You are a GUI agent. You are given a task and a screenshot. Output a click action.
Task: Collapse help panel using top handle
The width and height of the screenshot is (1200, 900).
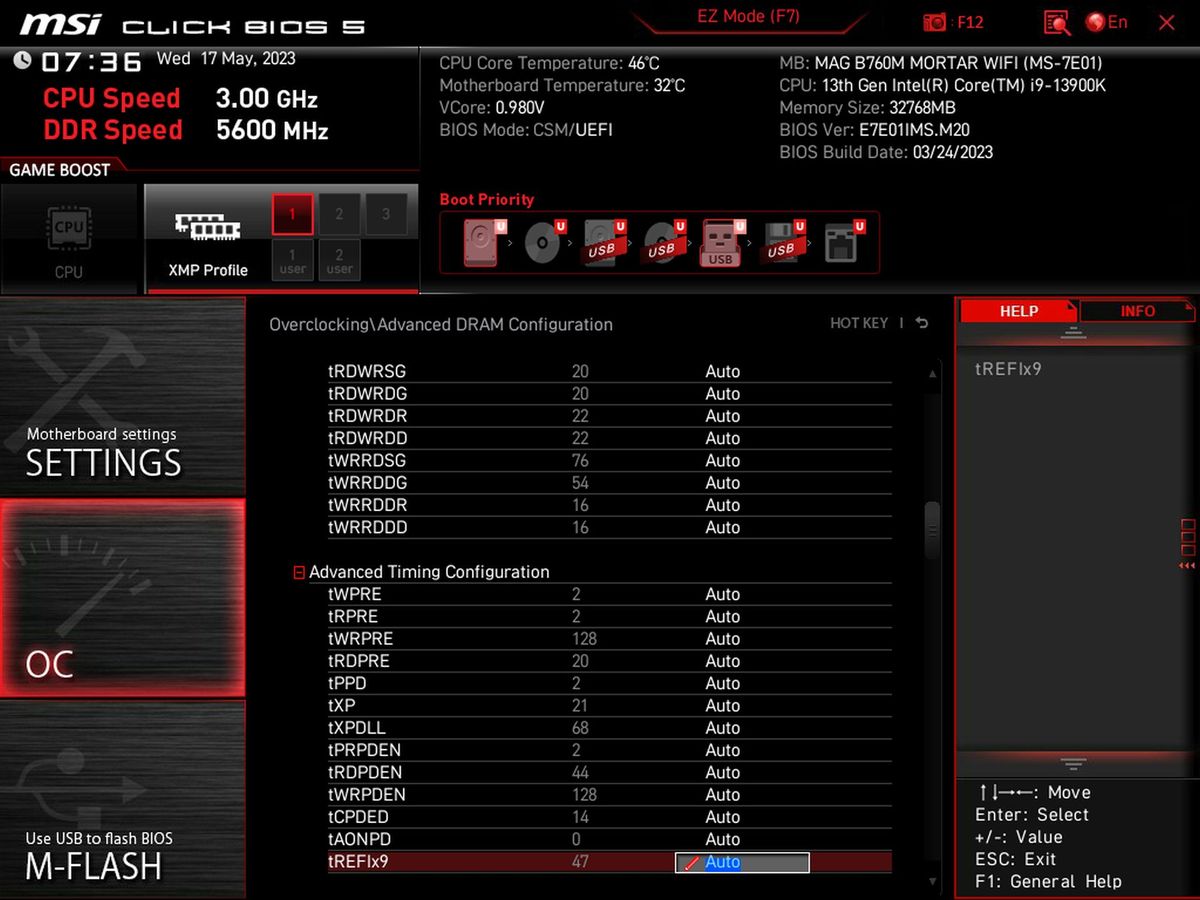coord(1073,332)
